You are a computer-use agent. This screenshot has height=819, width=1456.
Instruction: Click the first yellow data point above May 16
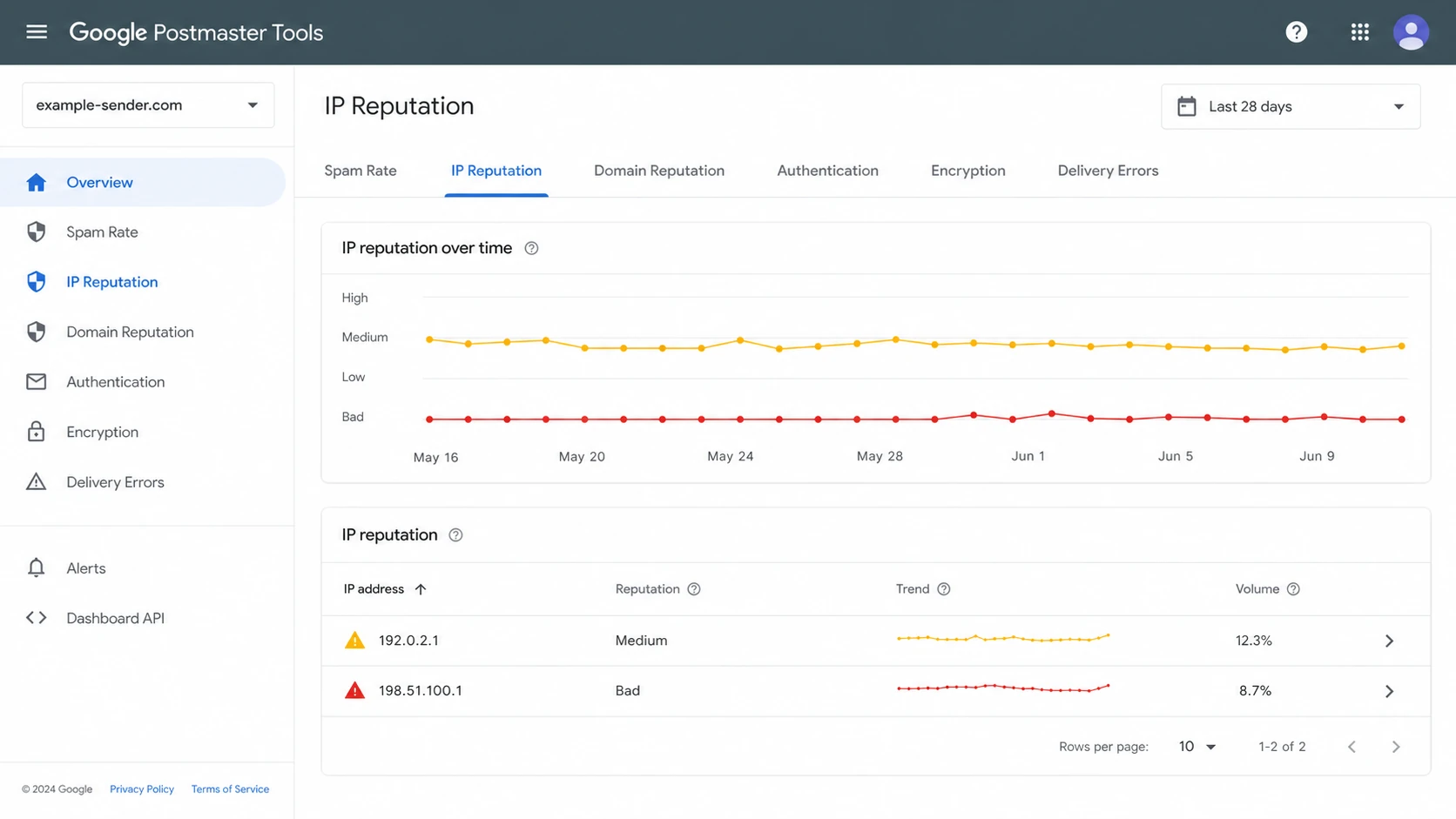[429, 339]
